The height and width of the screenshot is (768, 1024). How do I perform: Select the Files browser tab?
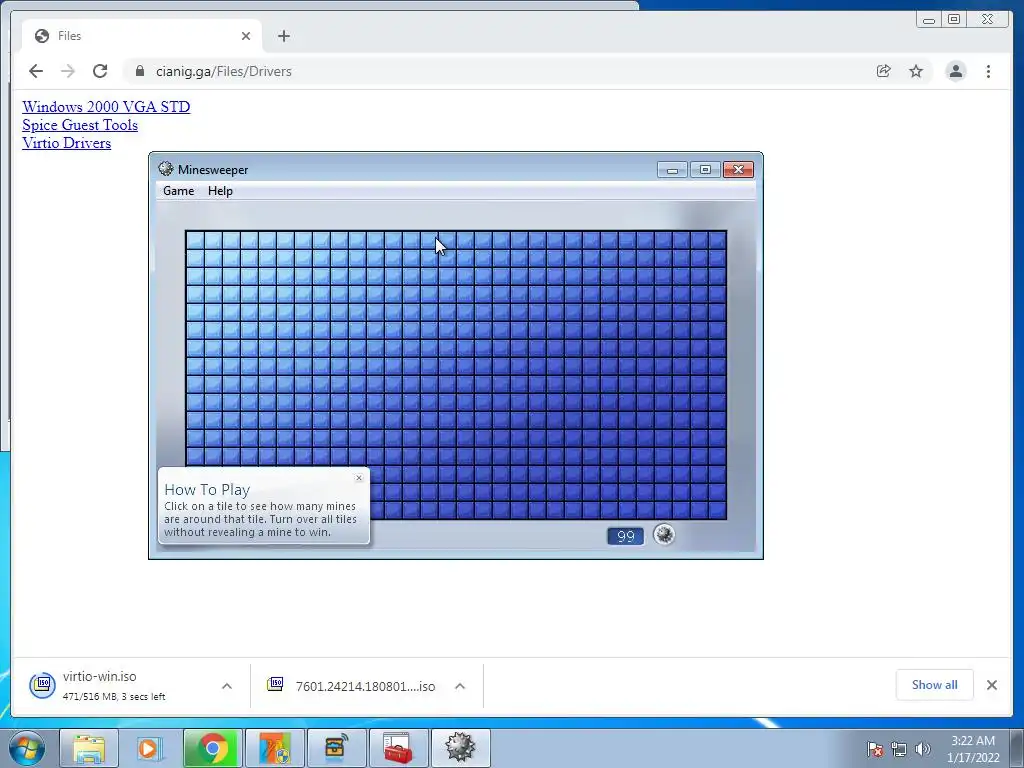pyautogui.click(x=142, y=36)
